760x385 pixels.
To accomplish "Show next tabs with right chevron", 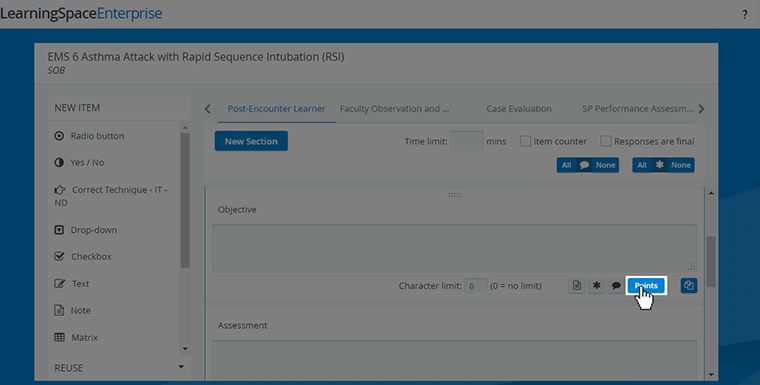I will pyautogui.click(x=701, y=109).
